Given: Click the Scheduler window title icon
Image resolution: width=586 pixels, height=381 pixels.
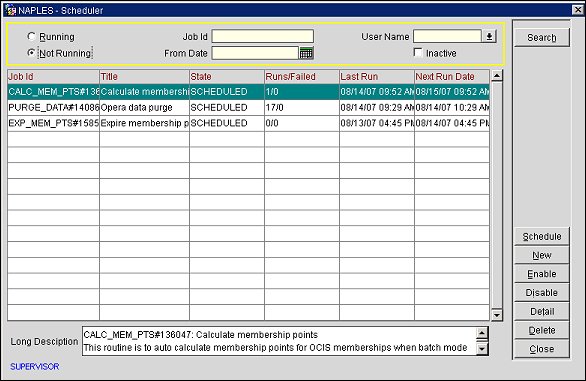Looking at the screenshot, I should coord(10,10).
